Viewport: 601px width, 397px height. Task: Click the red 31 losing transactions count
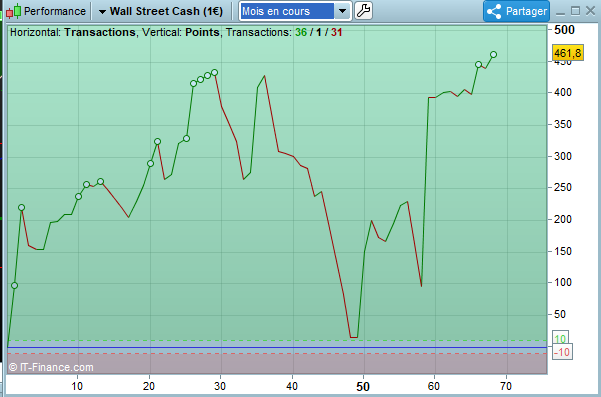tap(337, 33)
